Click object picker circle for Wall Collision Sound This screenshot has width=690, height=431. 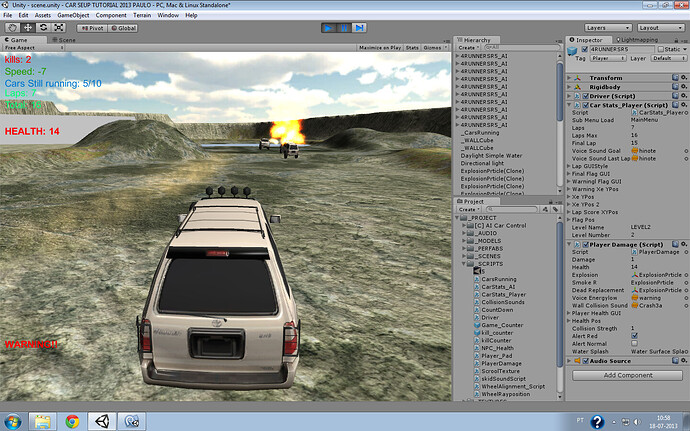pos(686,306)
